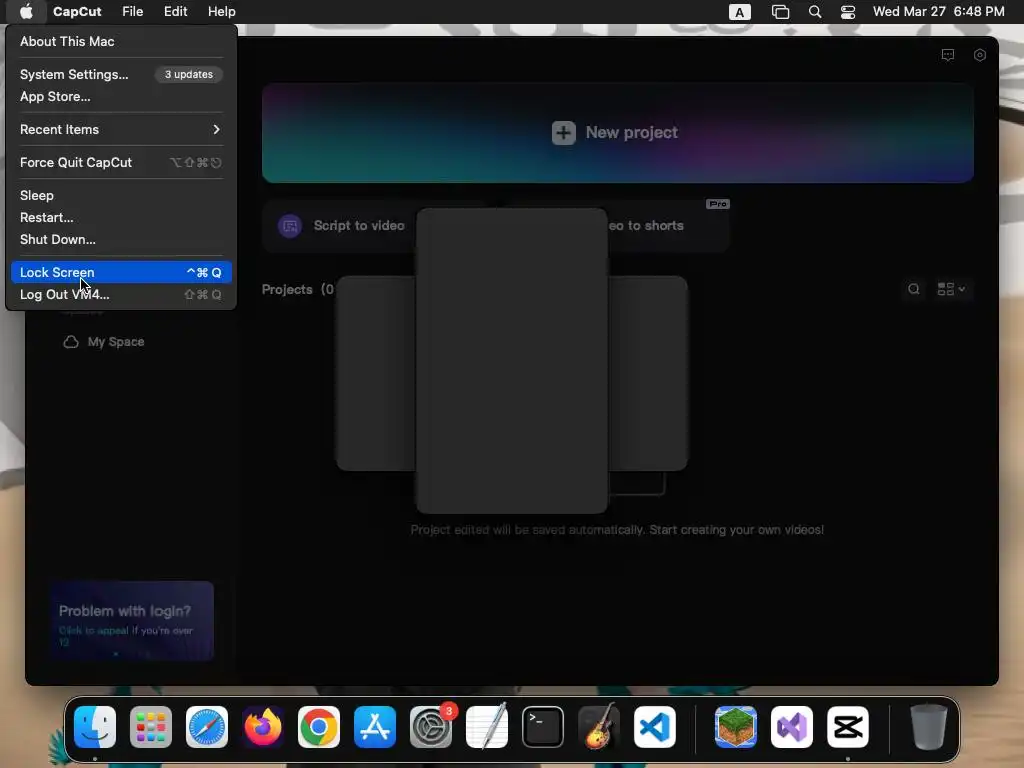Open Control Center icon

tap(848, 12)
